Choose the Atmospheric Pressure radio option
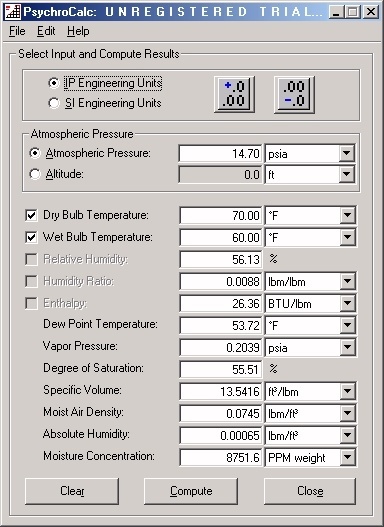Image resolution: width=384 pixels, height=527 pixels. coord(35,153)
